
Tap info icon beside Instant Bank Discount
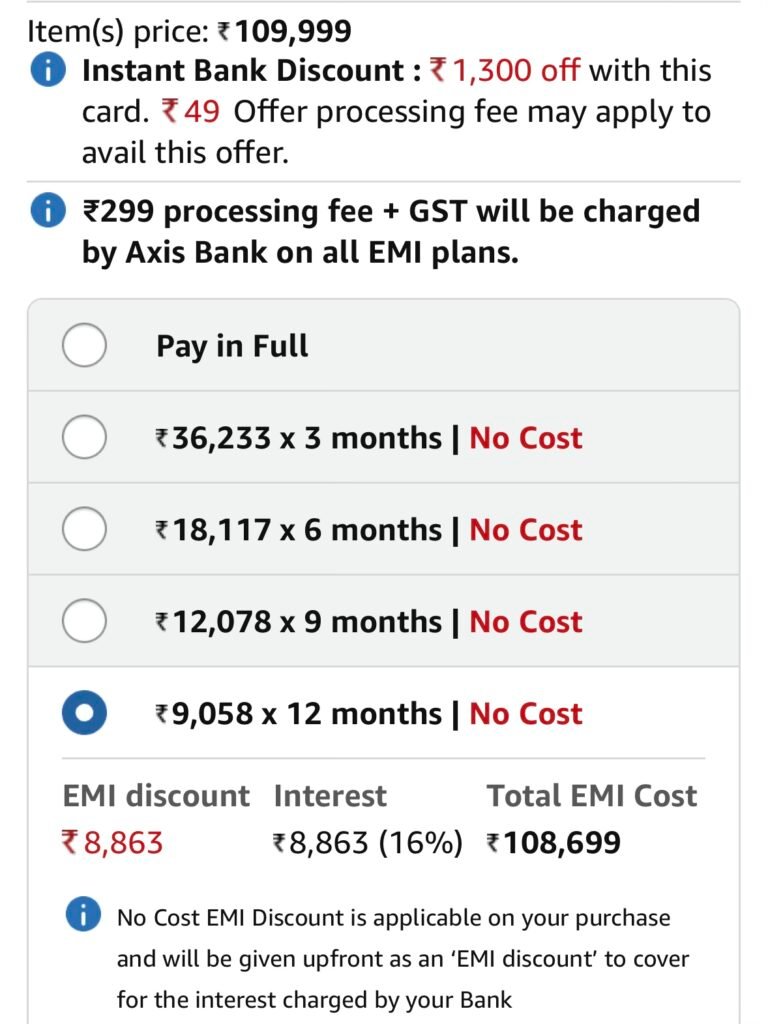48,72
